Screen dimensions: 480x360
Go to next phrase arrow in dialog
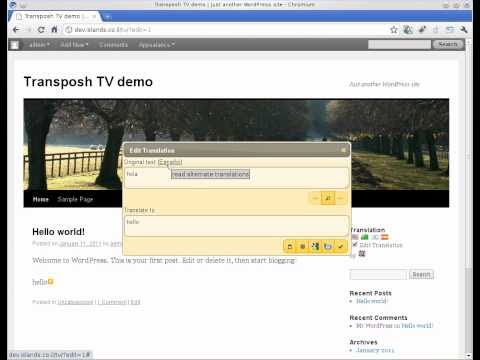click(340, 198)
